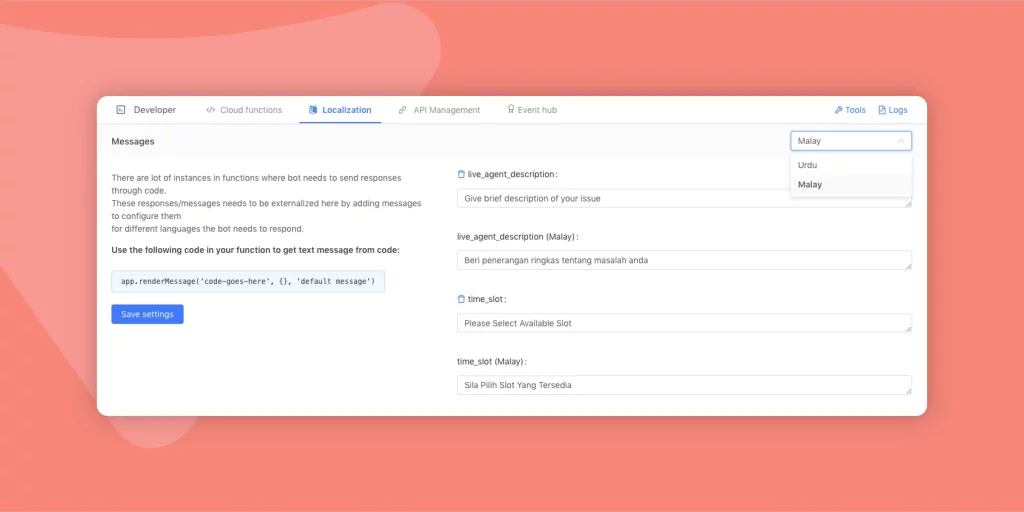
Task: Open the Cloud functions tab
Action: (x=244, y=110)
